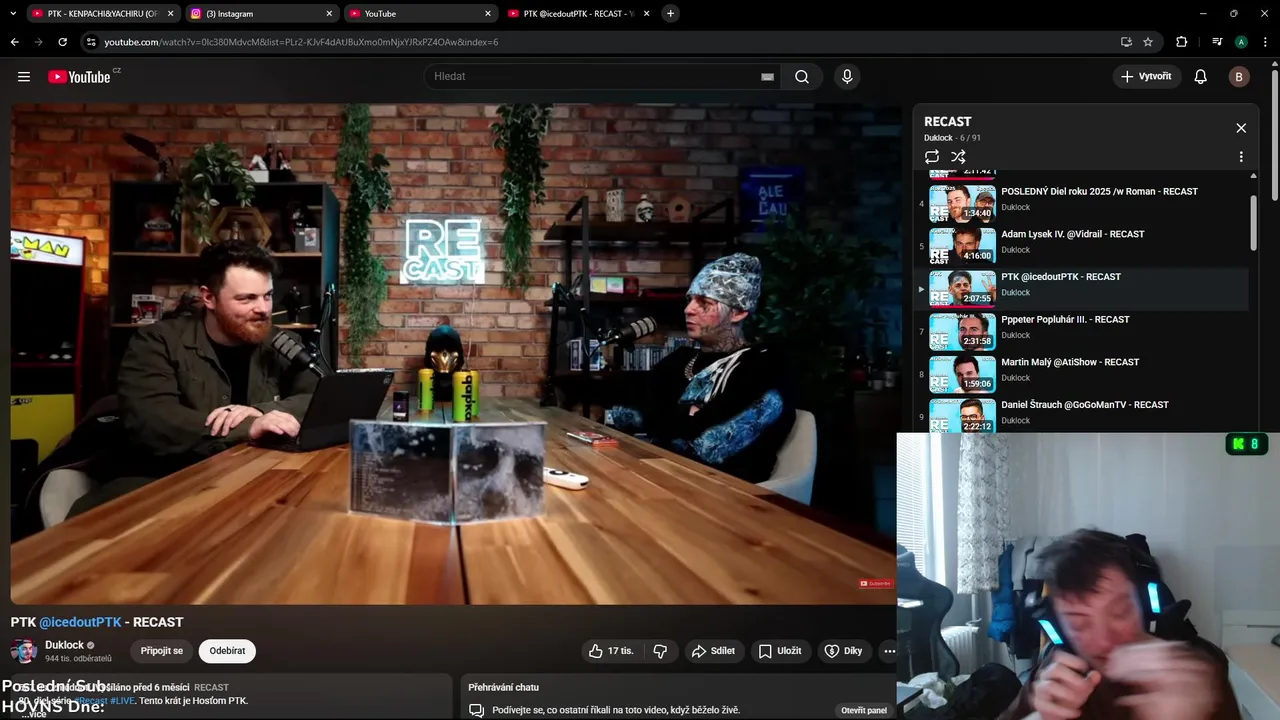Go back in browser

[14, 42]
